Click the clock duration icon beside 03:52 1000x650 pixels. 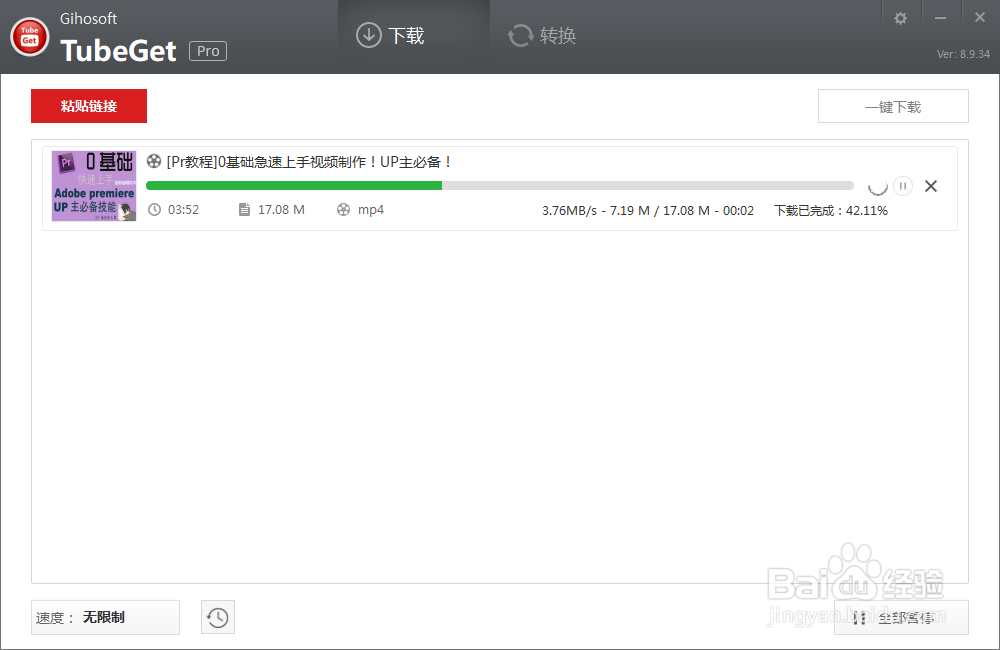pyautogui.click(x=154, y=210)
